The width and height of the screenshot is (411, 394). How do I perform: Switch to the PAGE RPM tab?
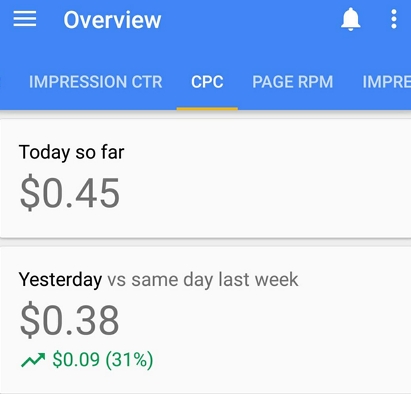coord(293,82)
